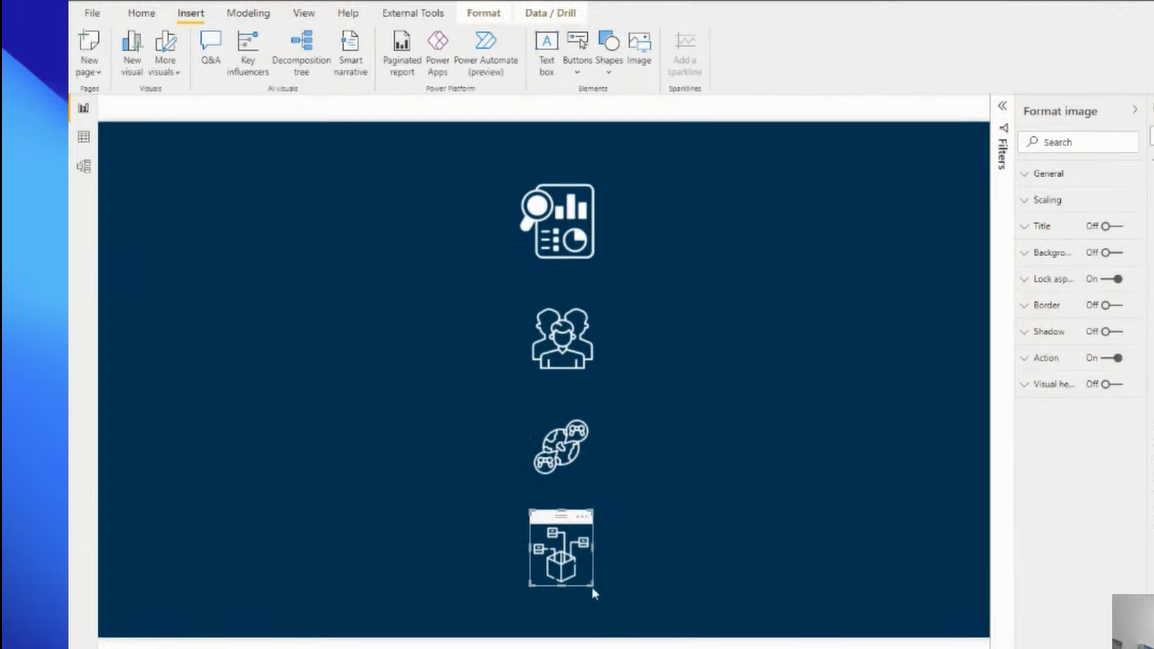Enable the Shadow switch

point(1111,331)
